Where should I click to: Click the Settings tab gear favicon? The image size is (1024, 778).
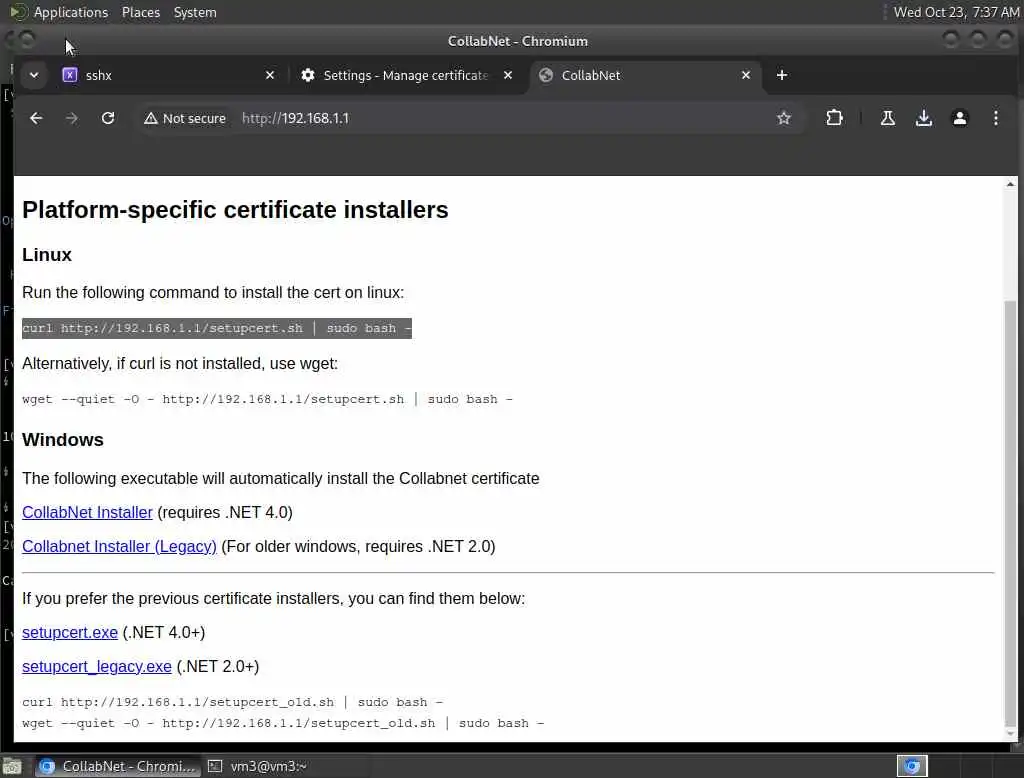(x=308, y=75)
